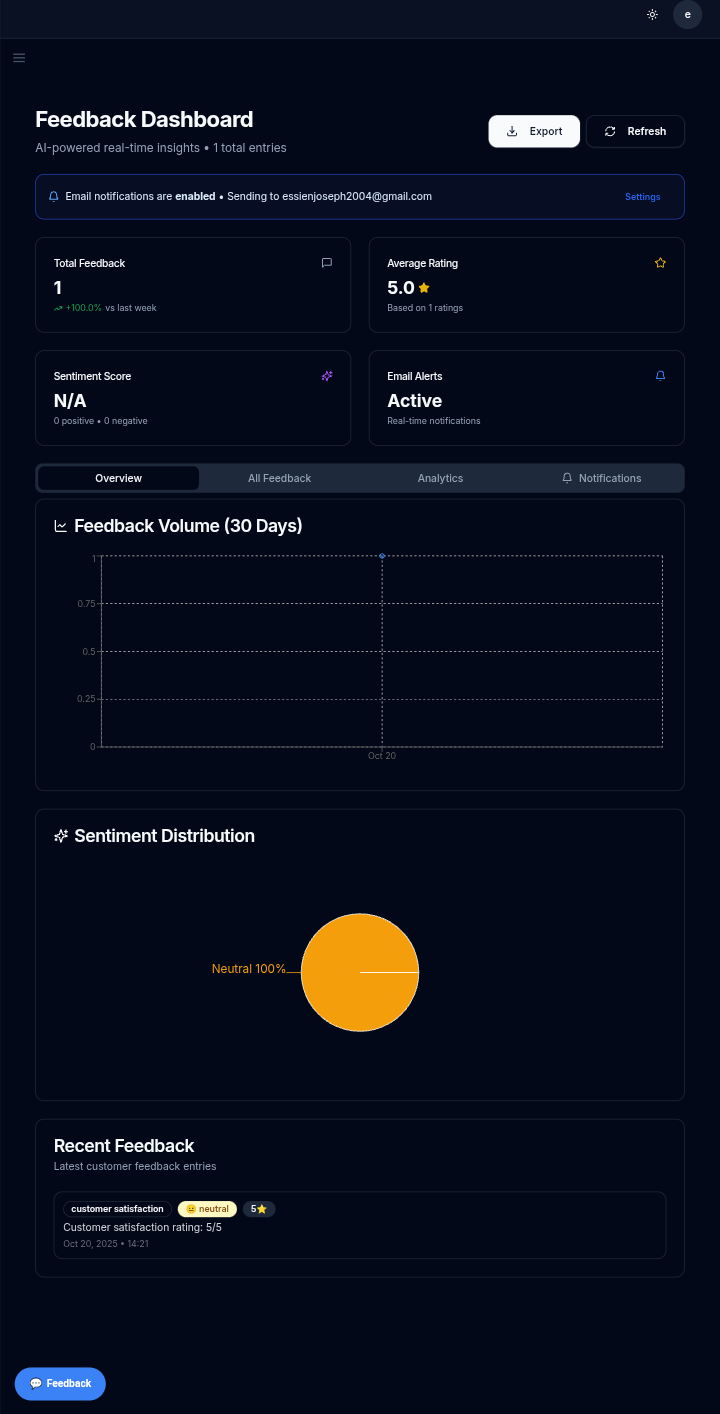Screen dimensions: 720x1414
Task: Select the Overview tab
Action: pyautogui.click(x=118, y=478)
